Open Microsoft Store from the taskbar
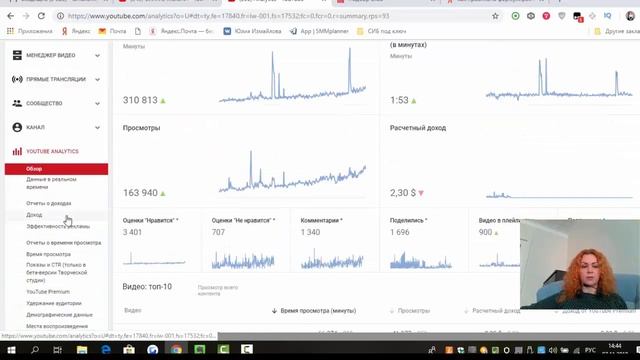Screen dimensions: 640x360 (129, 350)
